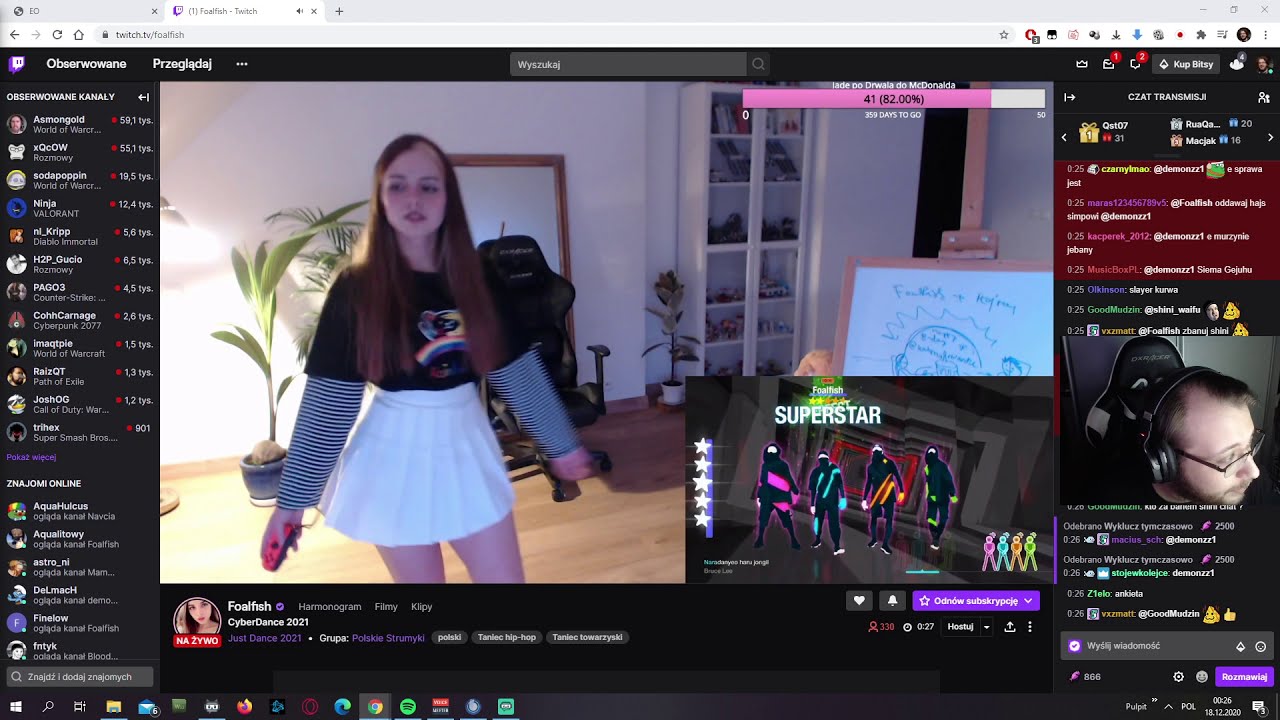Open the three-dots more menu in Twitch nav

pyautogui.click(x=242, y=64)
